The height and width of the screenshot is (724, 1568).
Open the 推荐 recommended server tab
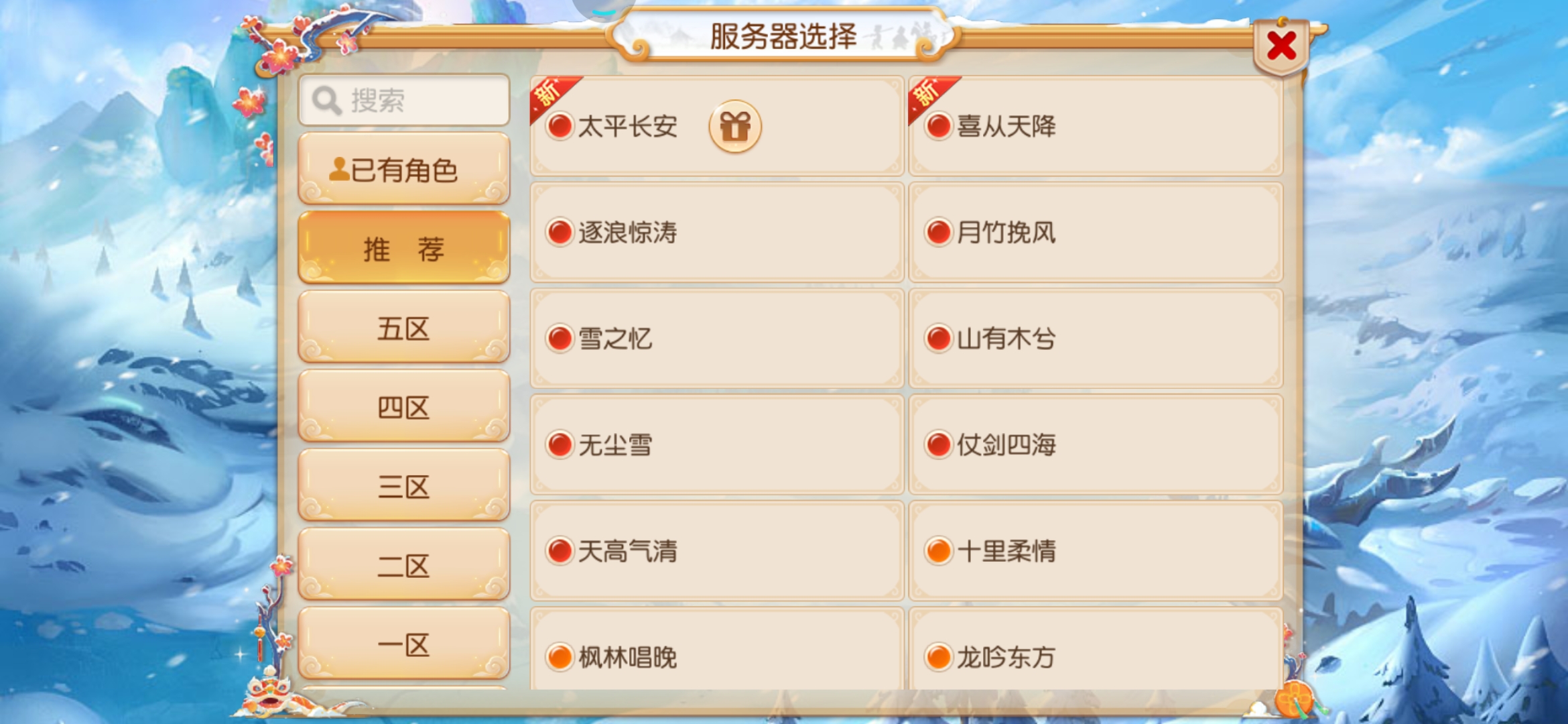pyautogui.click(x=404, y=248)
